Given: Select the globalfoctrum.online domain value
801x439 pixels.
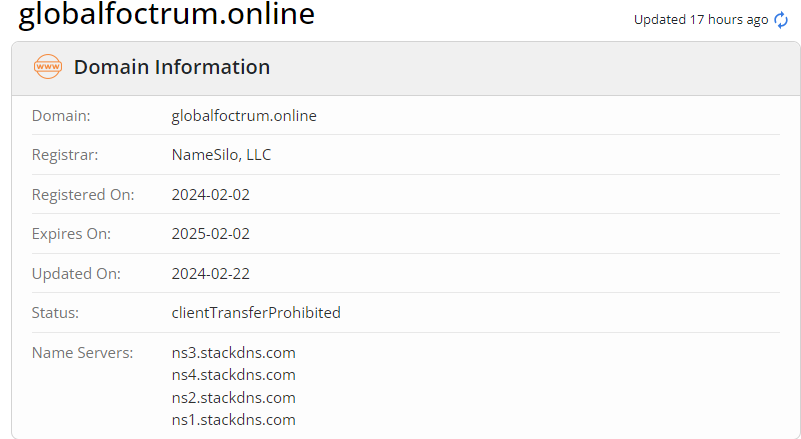Looking at the screenshot, I should coord(244,116).
